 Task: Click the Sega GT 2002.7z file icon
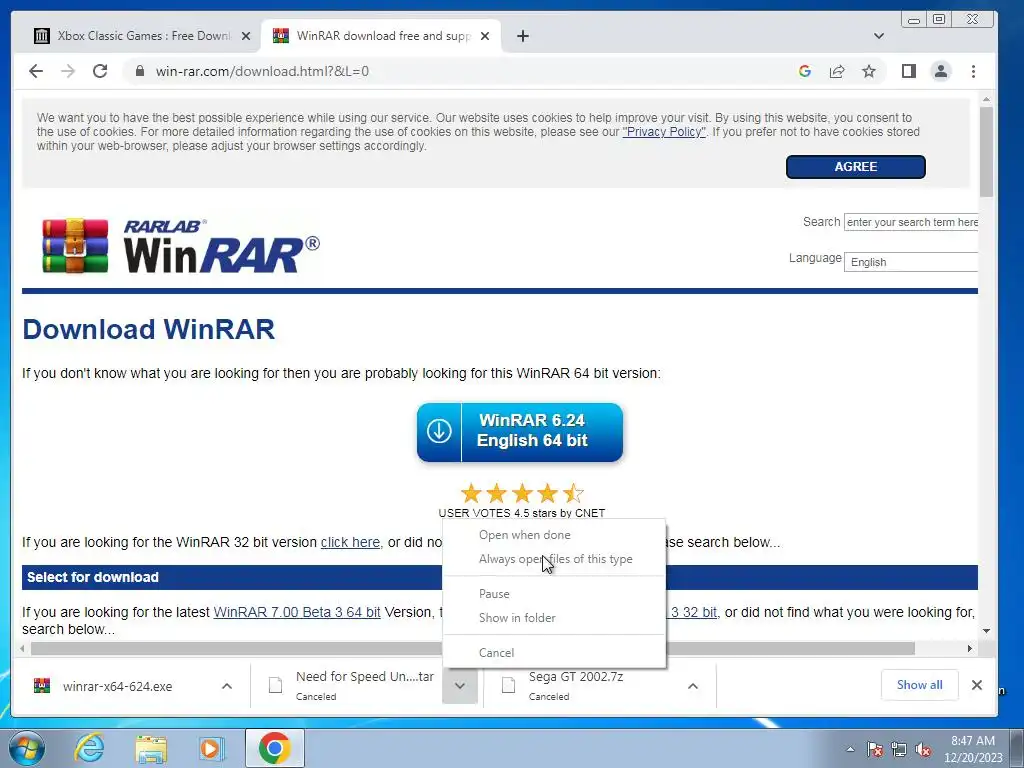tap(508, 685)
